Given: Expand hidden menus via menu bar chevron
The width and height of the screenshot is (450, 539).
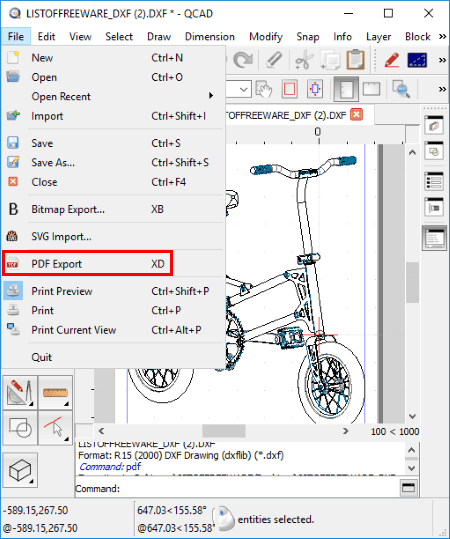Looking at the screenshot, I should click(x=442, y=36).
